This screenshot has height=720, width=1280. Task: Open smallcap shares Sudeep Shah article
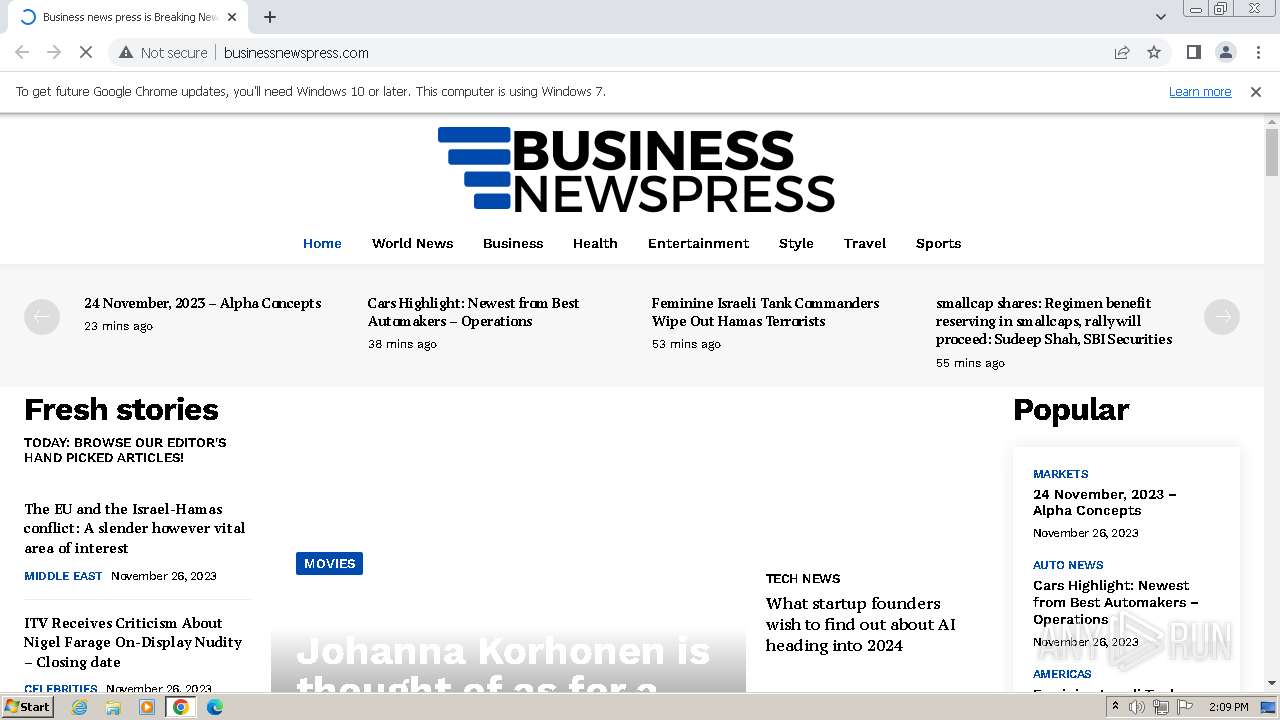[x=1054, y=321]
